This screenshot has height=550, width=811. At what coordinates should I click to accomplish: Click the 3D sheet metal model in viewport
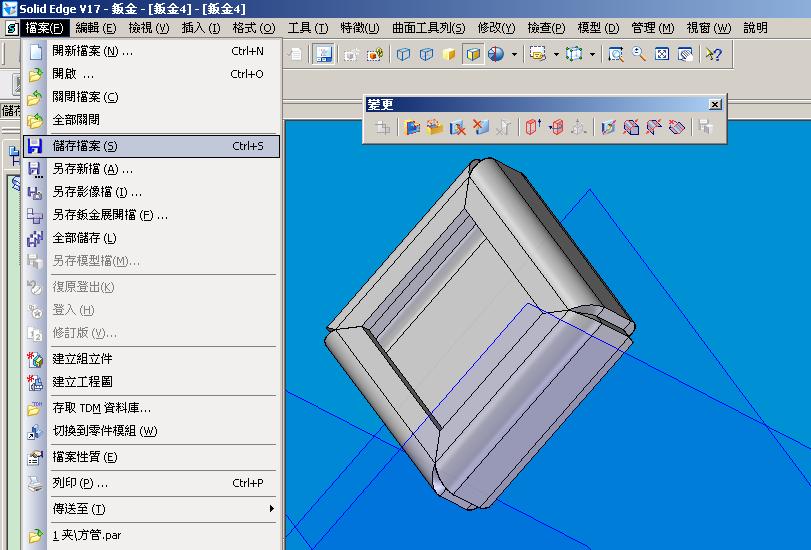coord(480,334)
